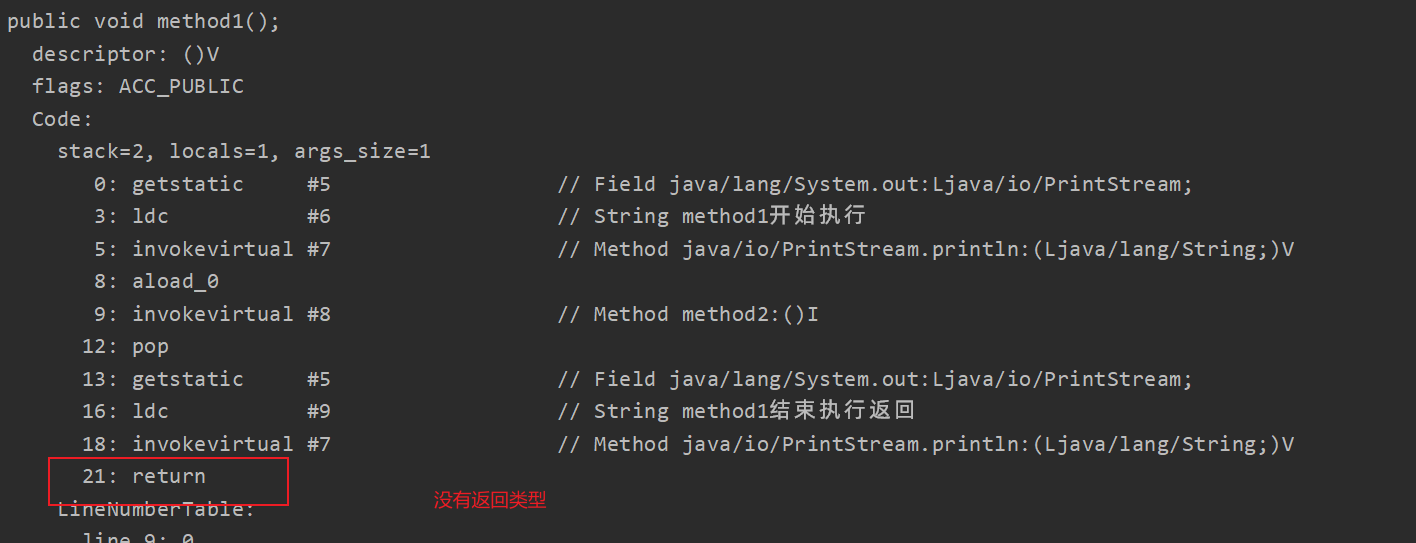Click the "flags: ACC_PUBLIC" line
The width and height of the screenshot is (1416, 543).
(137, 87)
